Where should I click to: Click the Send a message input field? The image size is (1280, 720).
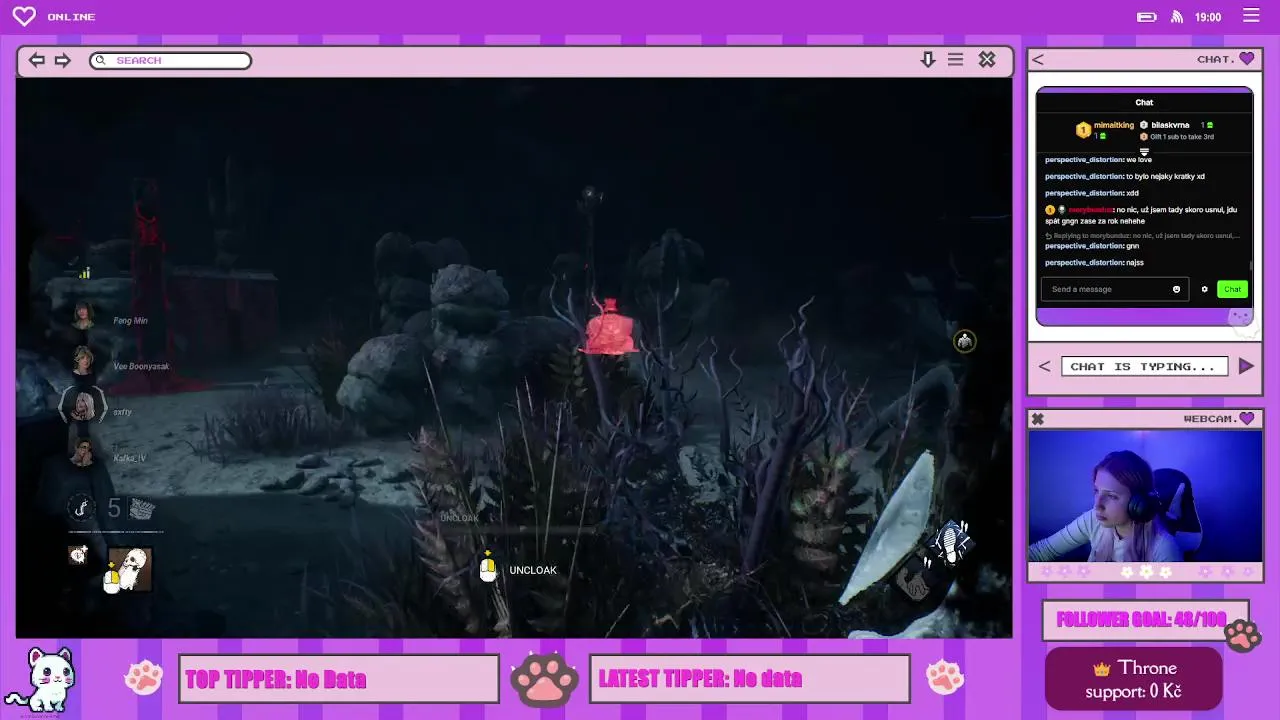pos(1114,289)
